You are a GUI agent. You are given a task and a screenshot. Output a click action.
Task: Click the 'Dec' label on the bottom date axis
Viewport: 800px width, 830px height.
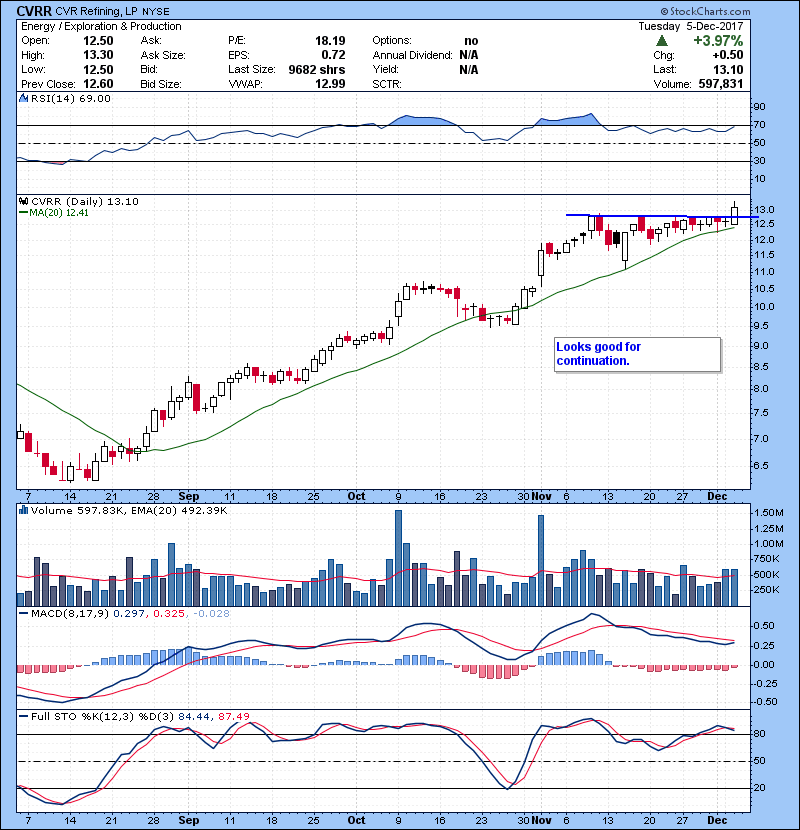(x=717, y=820)
